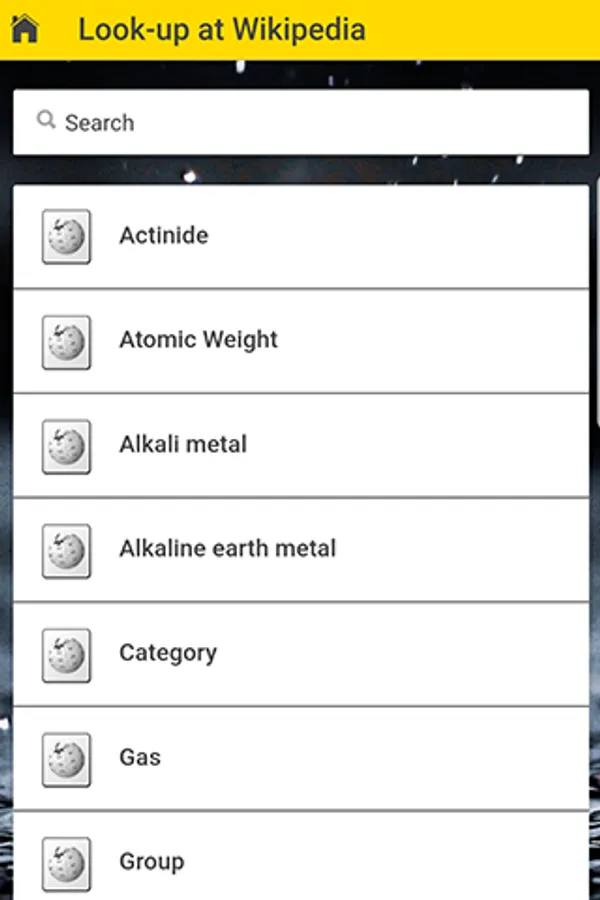
Task: Click Wikipedia icon beside Alkaline earth metal
Action: point(66,550)
